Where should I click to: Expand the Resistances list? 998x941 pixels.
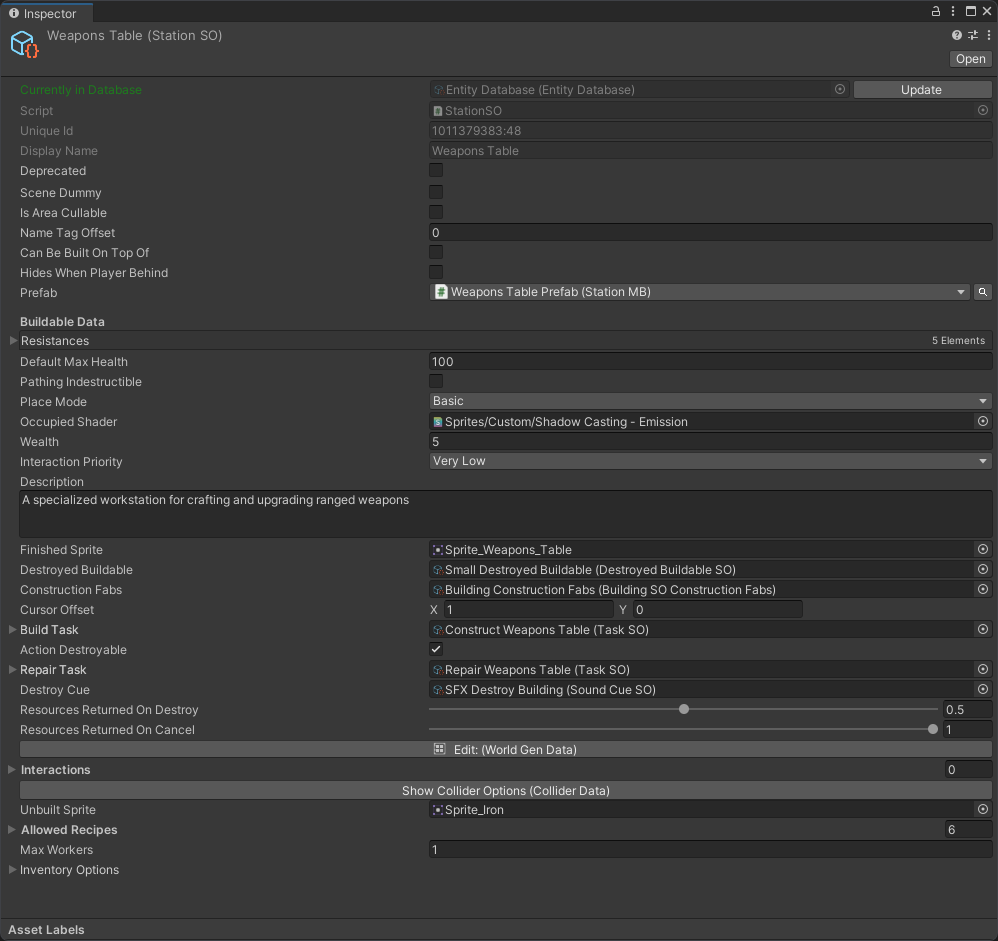coord(13,341)
